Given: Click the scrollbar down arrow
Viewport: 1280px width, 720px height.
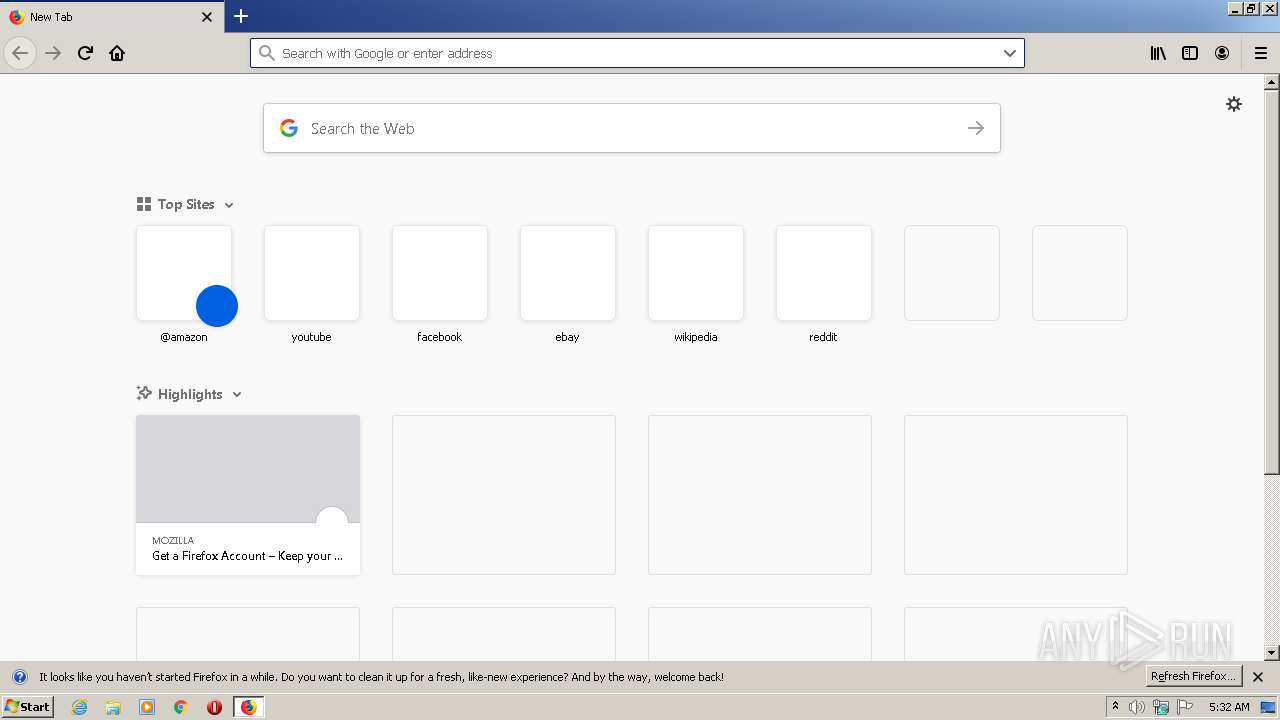Looking at the screenshot, I should tap(1272, 653).
